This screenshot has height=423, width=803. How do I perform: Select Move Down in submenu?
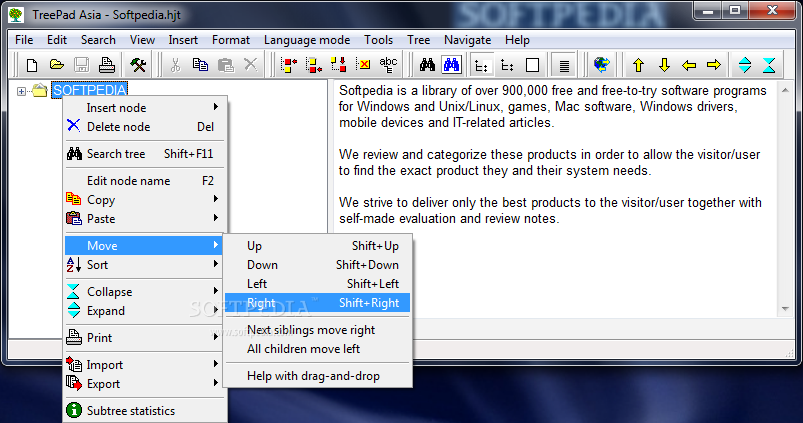318,265
